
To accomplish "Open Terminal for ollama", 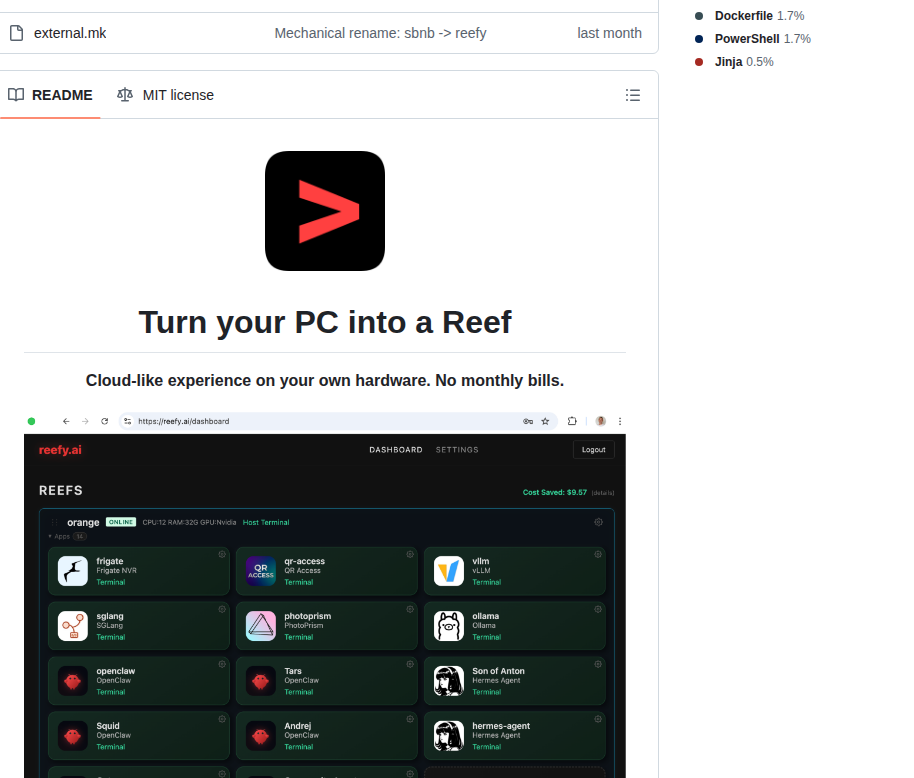I will coord(487,637).
